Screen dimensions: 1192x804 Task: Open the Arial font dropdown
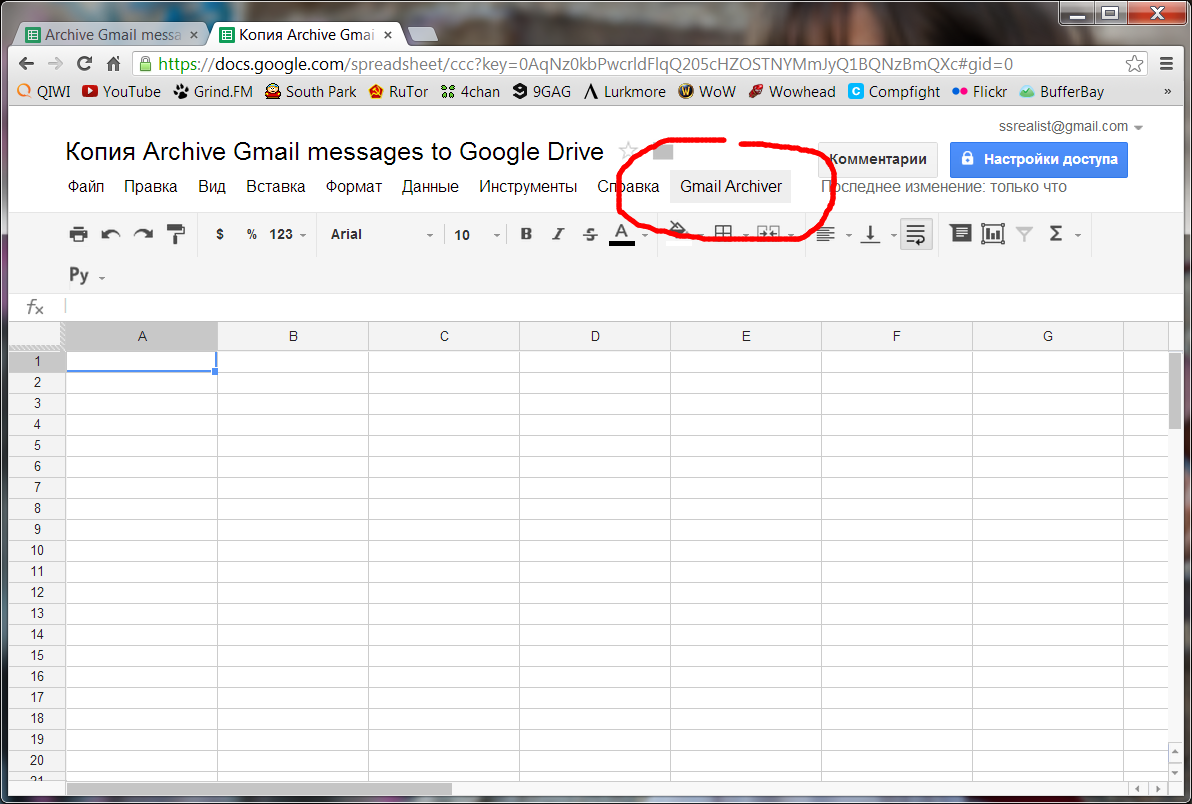click(382, 234)
